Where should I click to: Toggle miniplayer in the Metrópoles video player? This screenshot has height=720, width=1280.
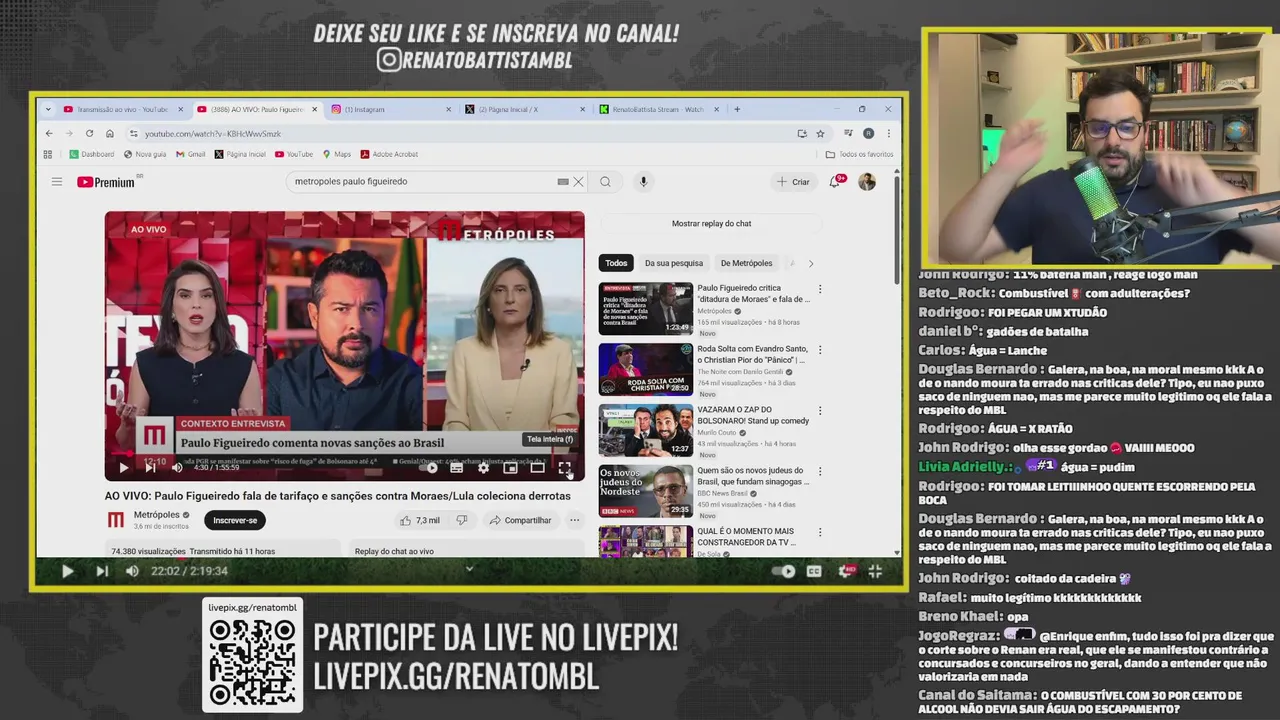(510, 467)
